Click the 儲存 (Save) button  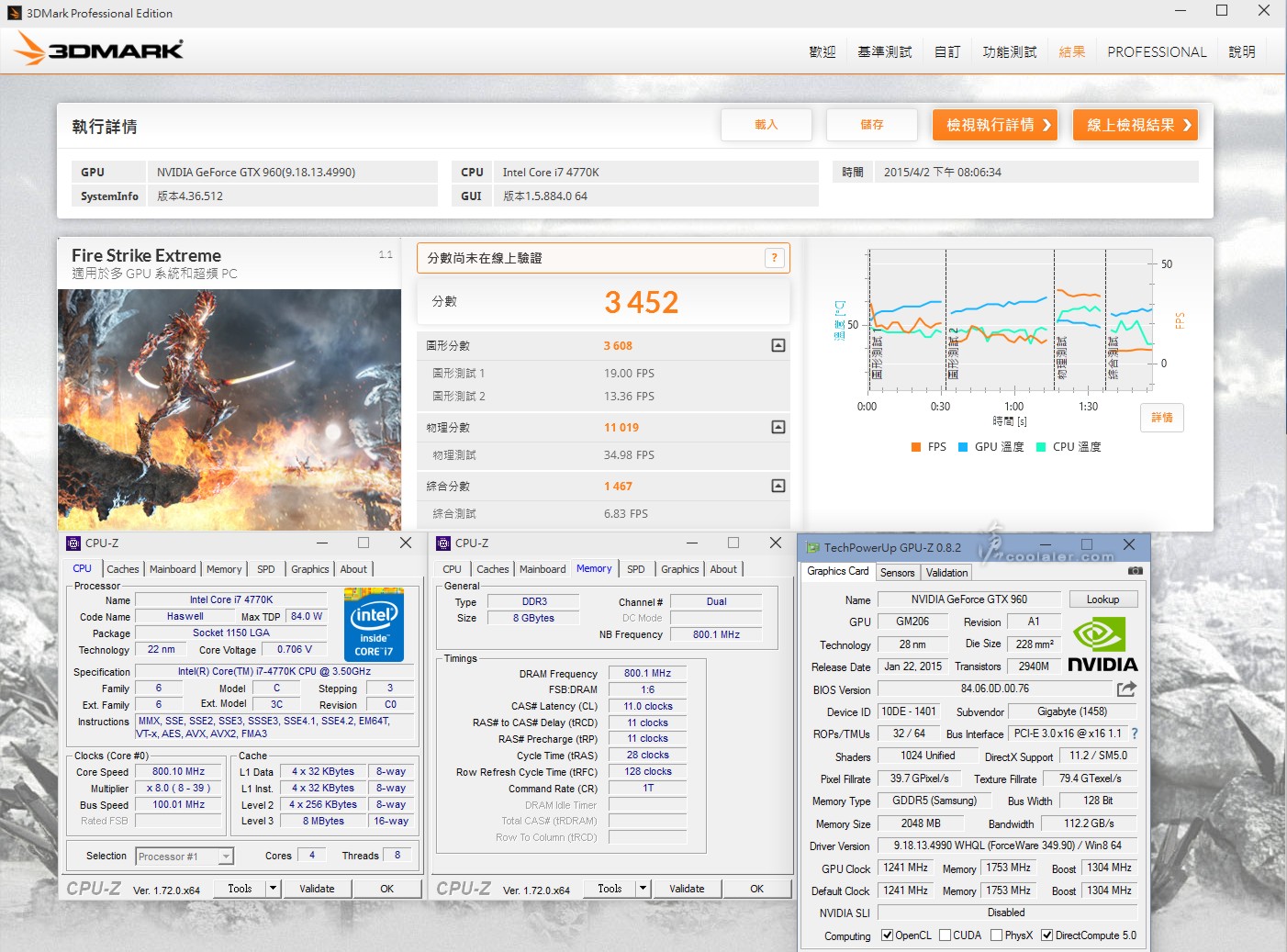(872, 125)
